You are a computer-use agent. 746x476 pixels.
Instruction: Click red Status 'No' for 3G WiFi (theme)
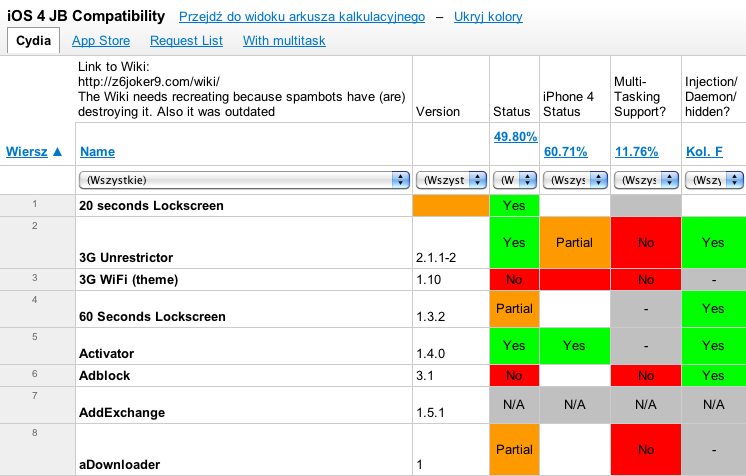pyautogui.click(x=514, y=279)
